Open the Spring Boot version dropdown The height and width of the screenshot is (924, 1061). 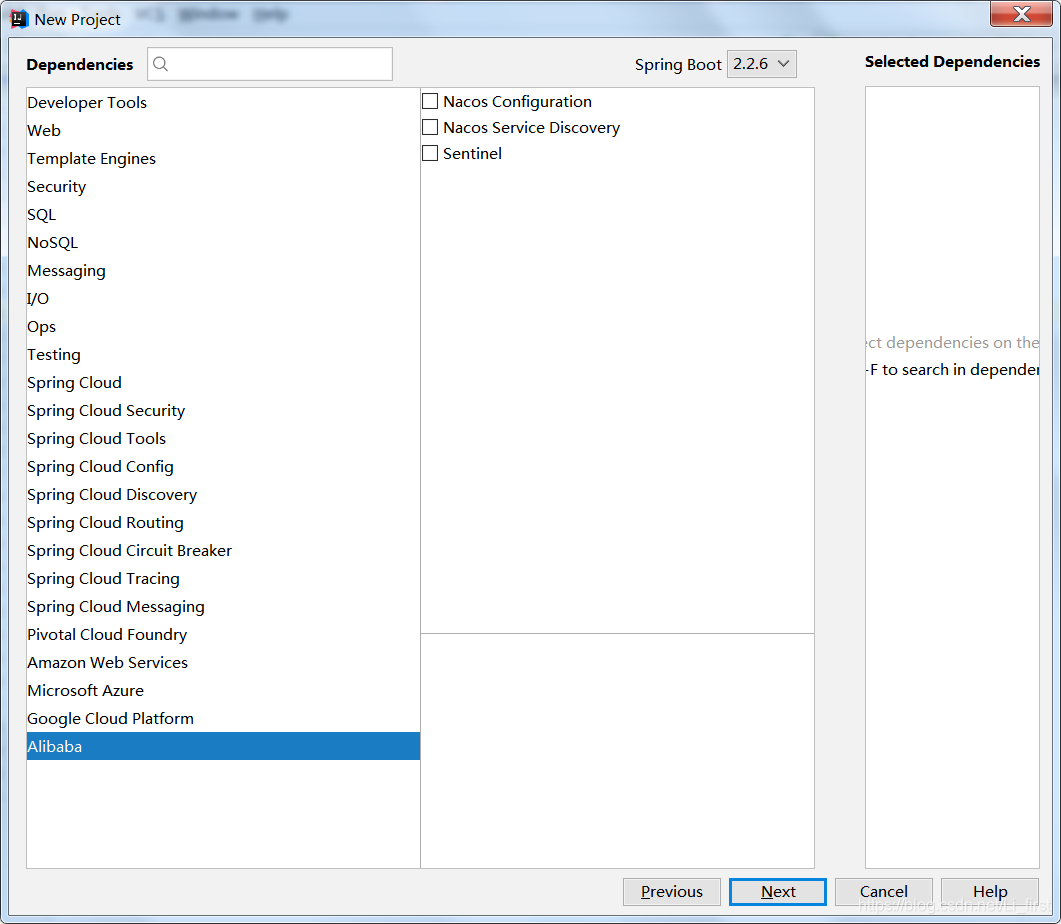[761, 64]
